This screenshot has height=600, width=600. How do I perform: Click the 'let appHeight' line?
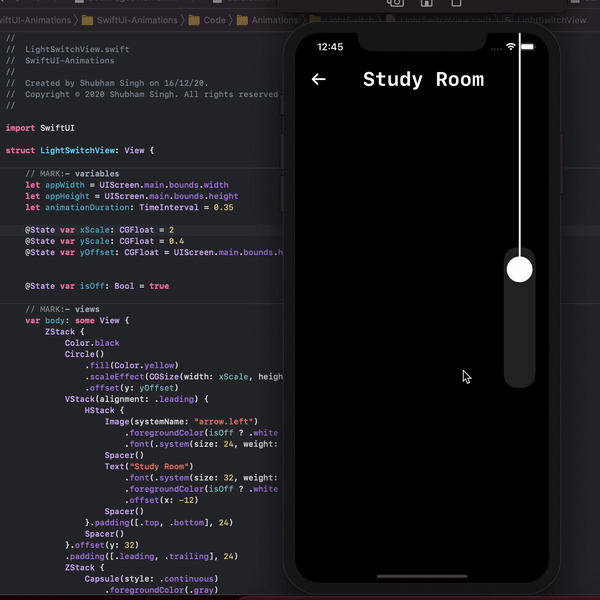click(132, 196)
